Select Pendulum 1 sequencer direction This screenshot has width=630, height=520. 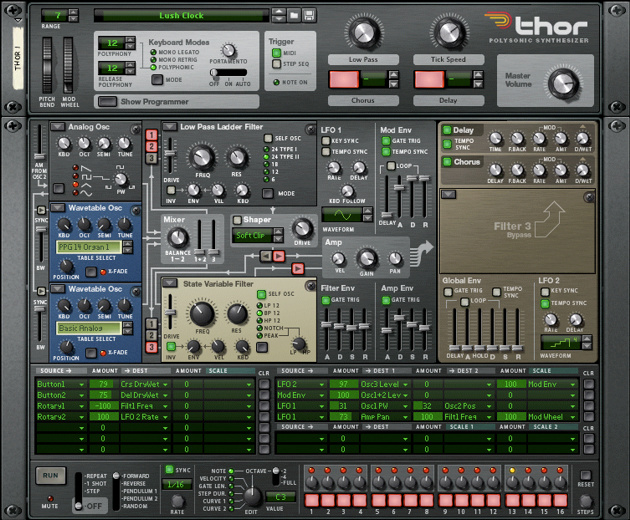pos(139,491)
